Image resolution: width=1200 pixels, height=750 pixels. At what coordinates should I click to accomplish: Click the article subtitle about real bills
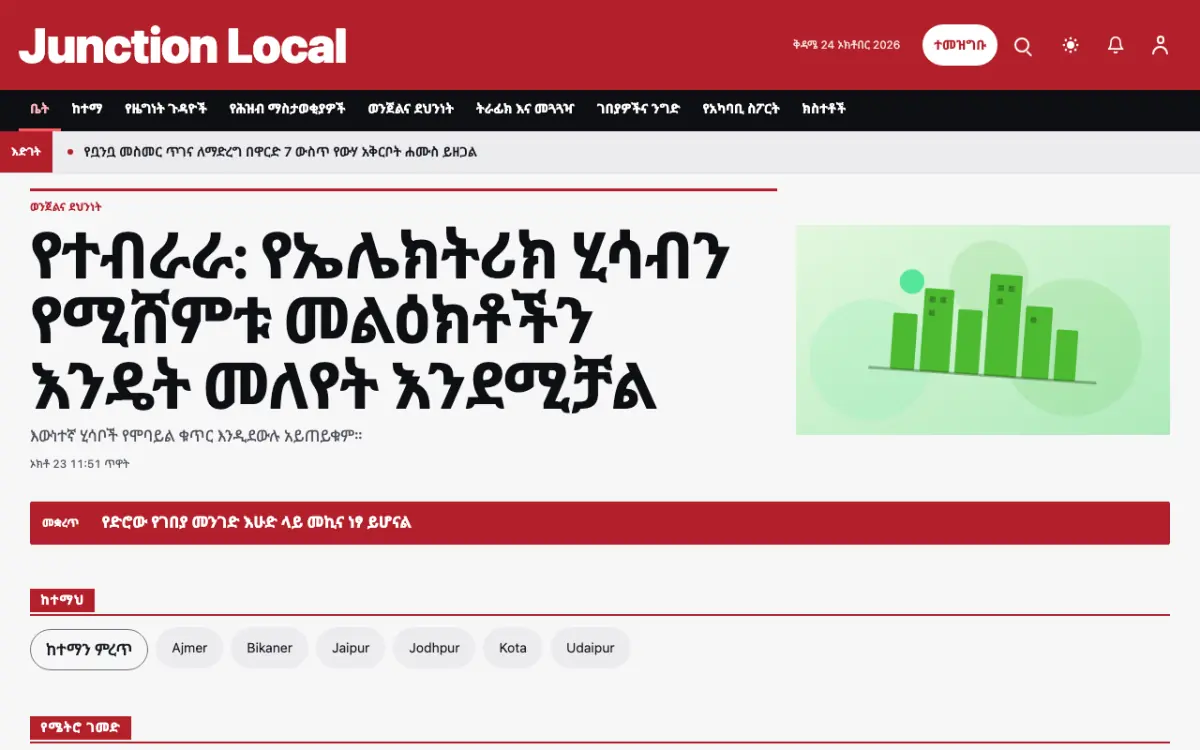pos(196,436)
